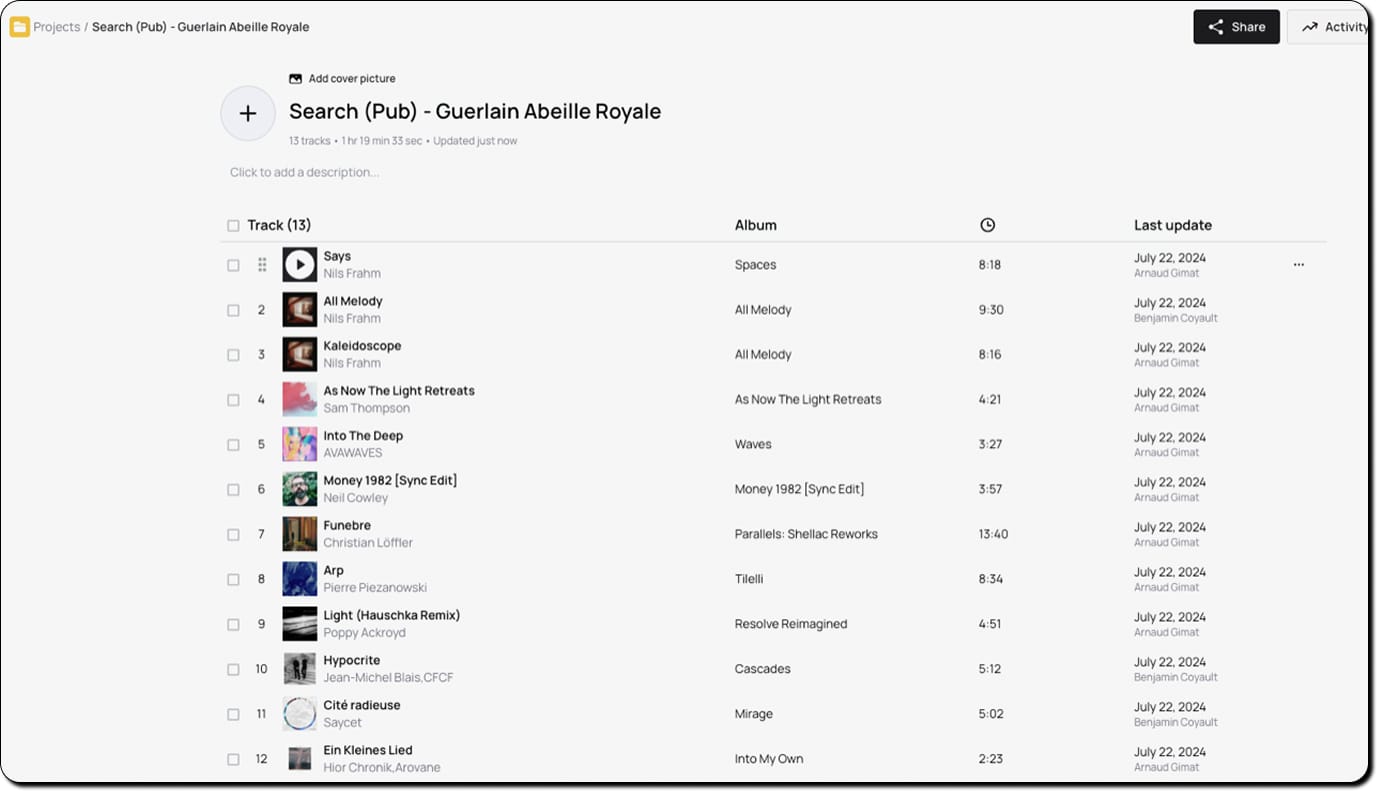Open the track "Into The Deep" by AVAWAVES

(x=363, y=435)
